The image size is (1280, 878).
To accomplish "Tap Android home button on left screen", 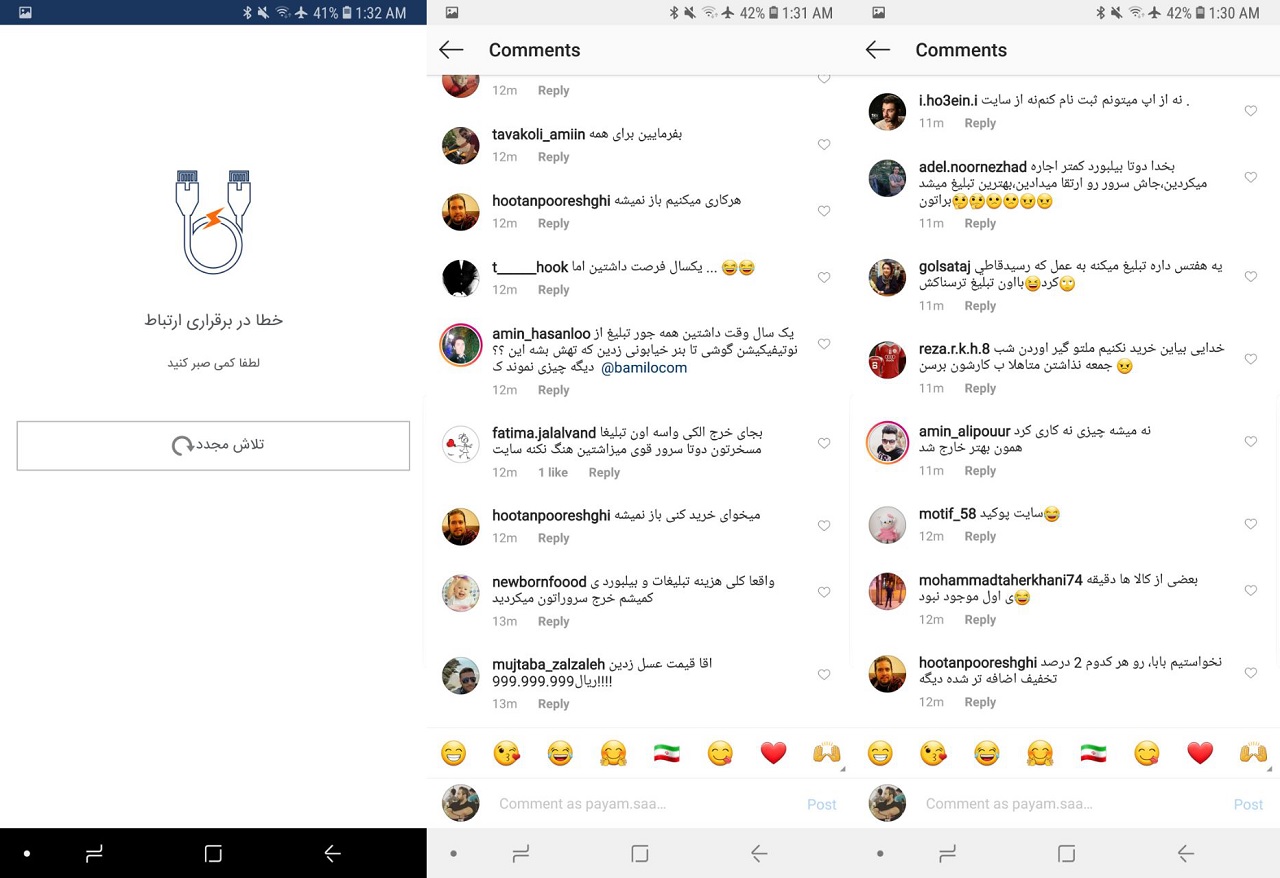I will [213, 853].
